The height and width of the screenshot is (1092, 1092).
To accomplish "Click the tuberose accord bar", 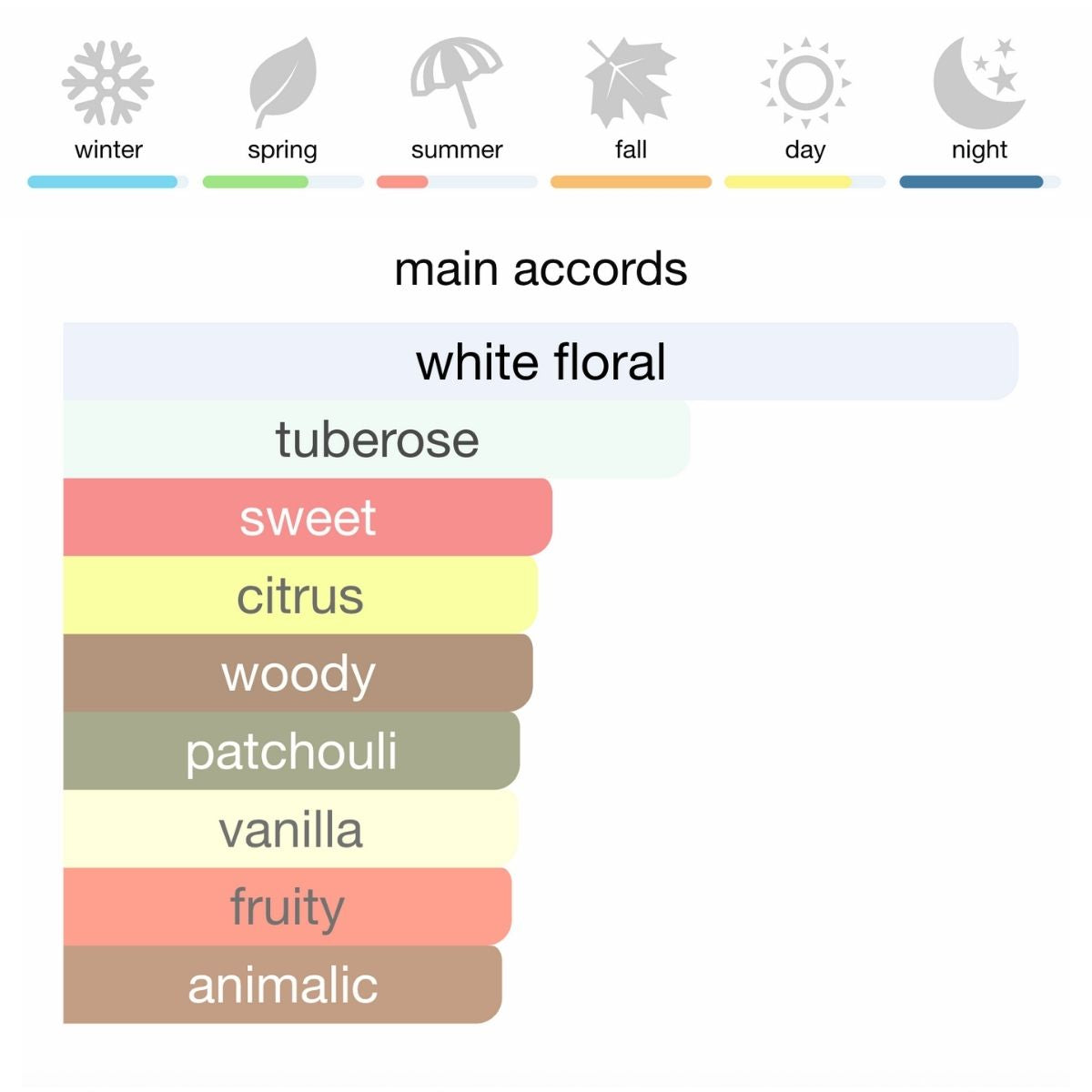I will tap(377, 440).
